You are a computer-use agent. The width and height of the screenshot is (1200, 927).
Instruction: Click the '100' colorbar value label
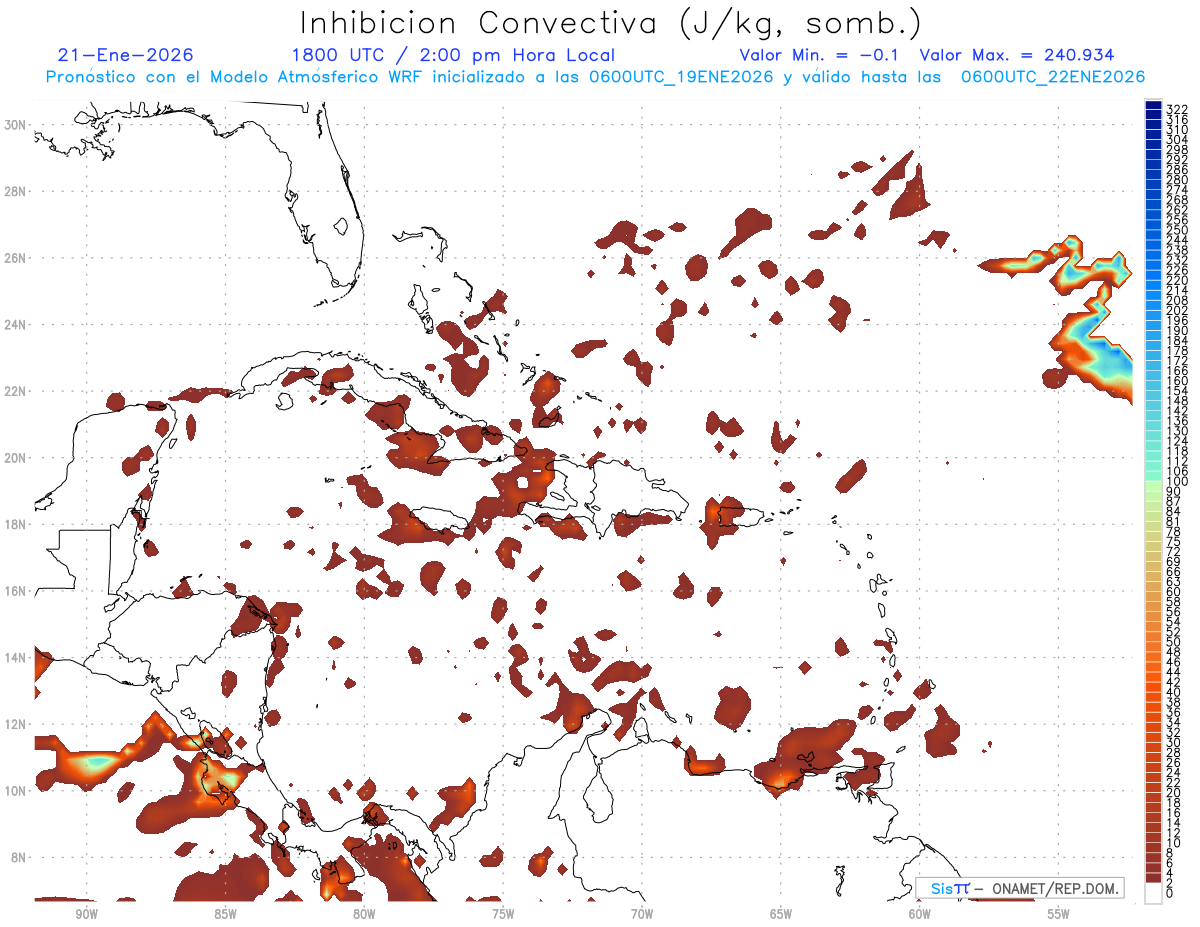(x=1177, y=482)
